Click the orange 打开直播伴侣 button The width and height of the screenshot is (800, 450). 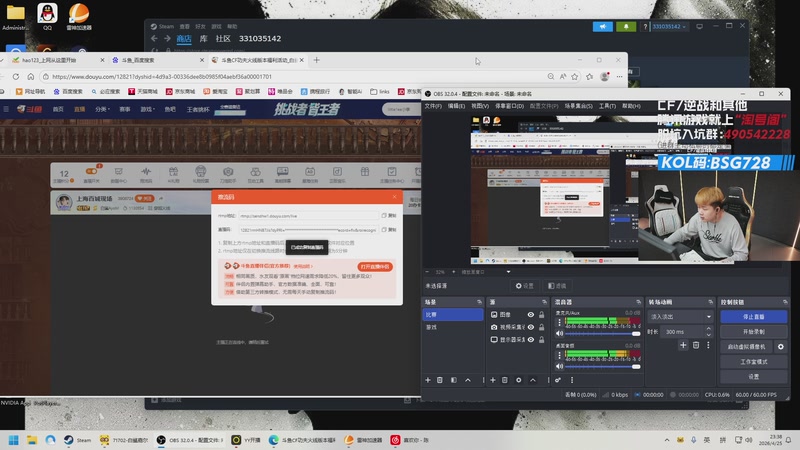[x=374, y=267]
